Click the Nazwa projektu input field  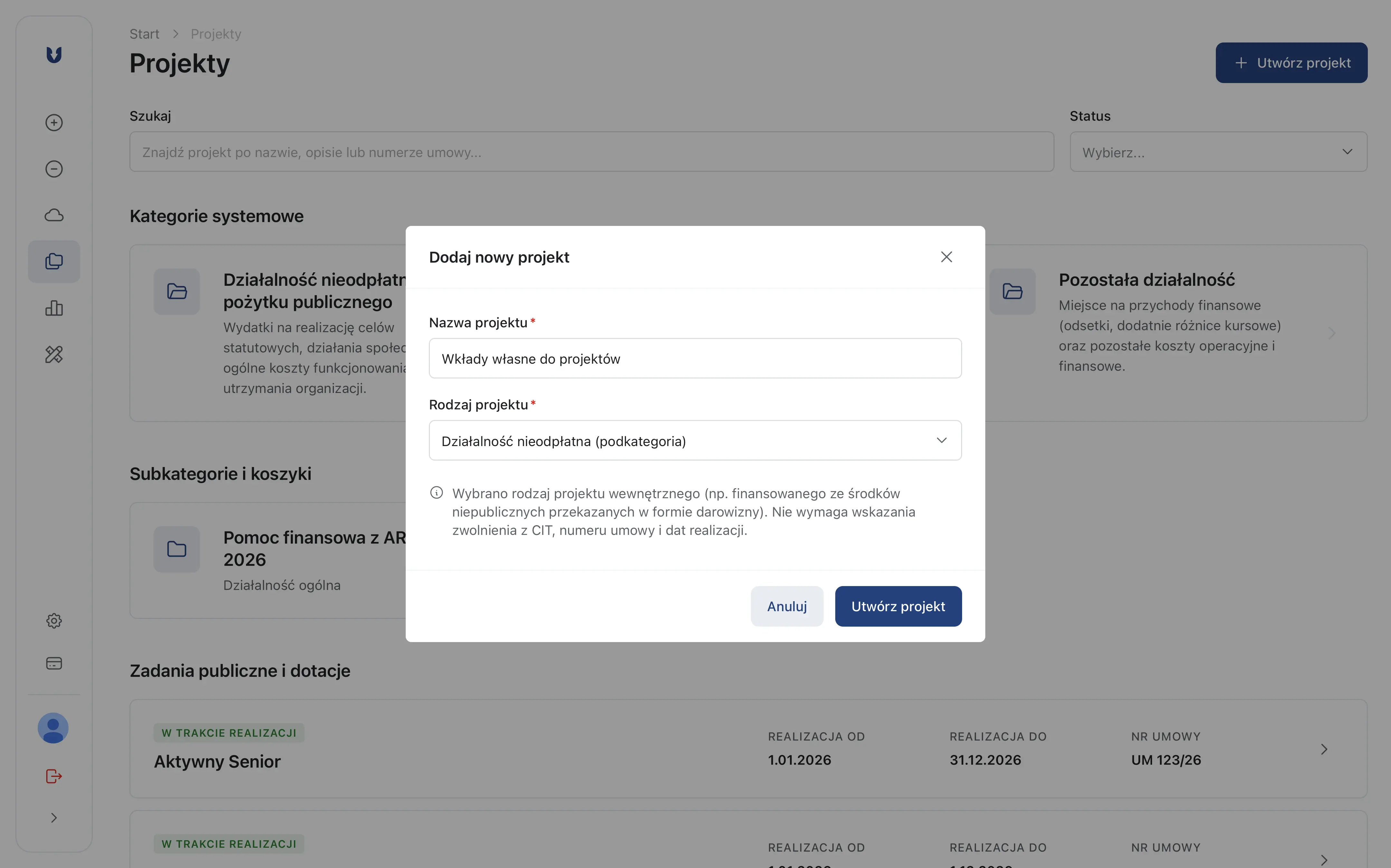[x=694, y=358]
